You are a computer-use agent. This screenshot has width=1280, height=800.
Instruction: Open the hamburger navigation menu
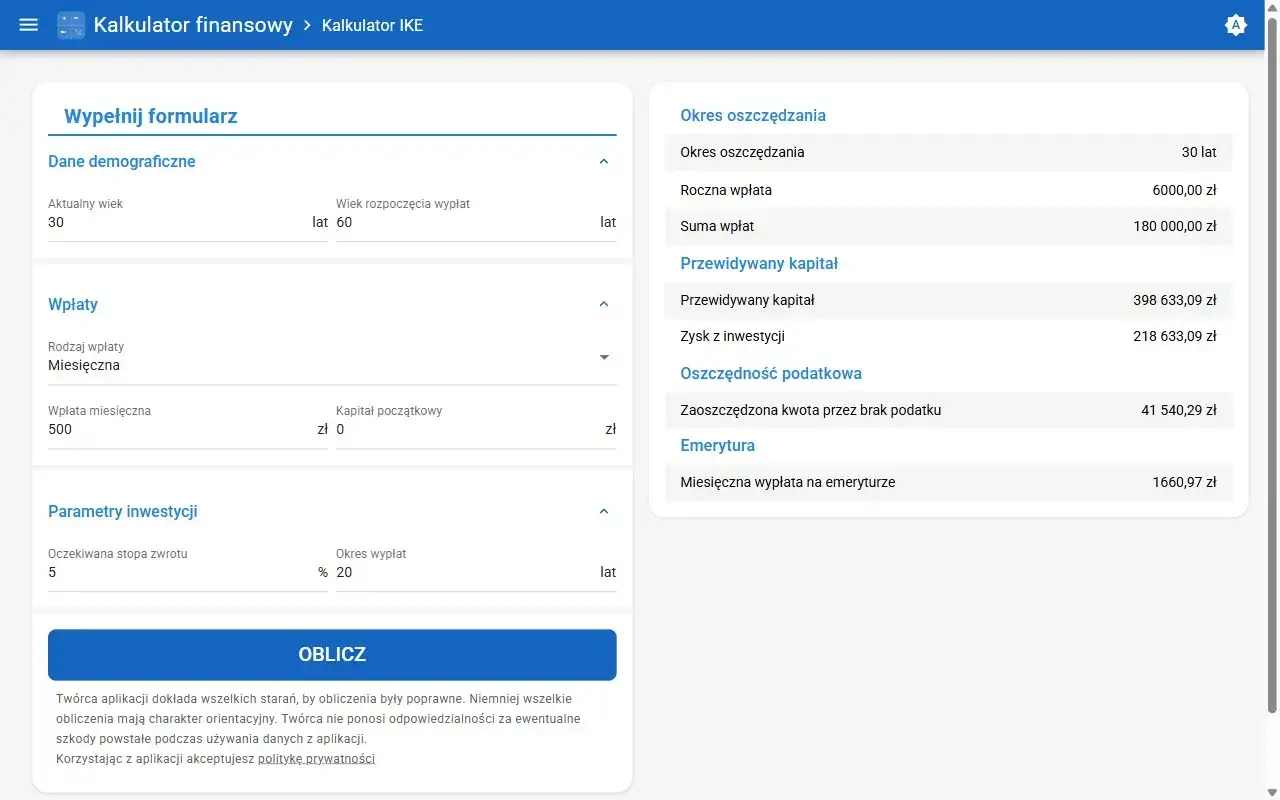(29, 25)
